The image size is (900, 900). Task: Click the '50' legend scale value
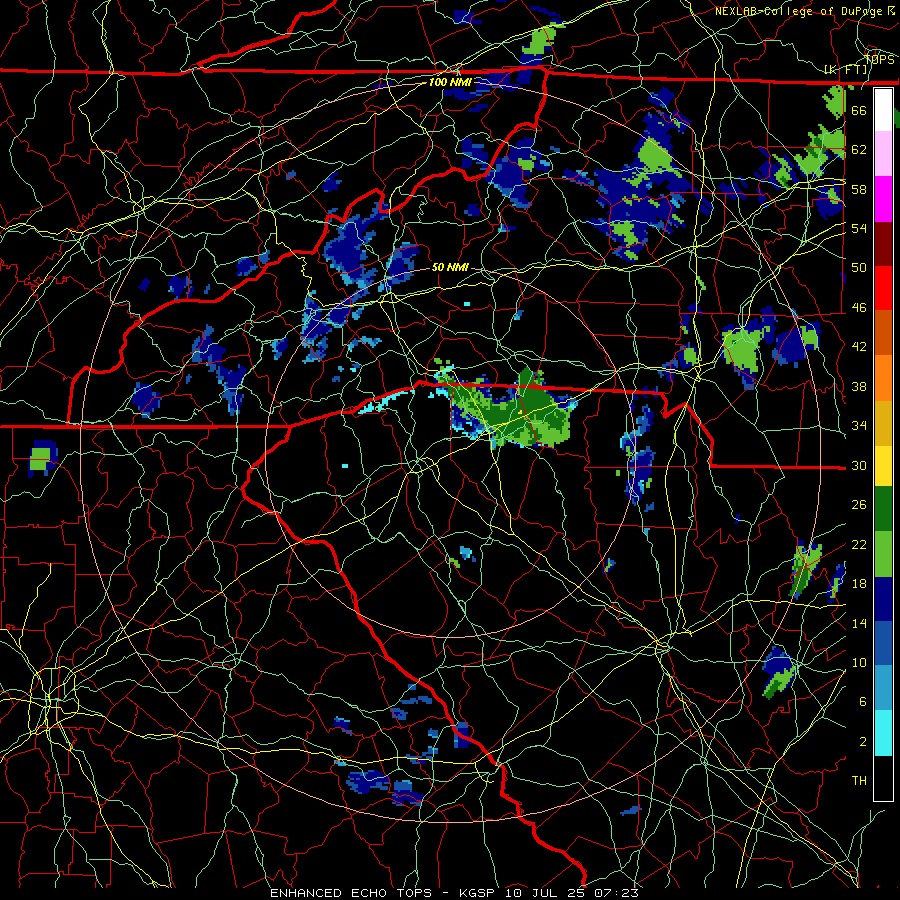pos(859,268)
